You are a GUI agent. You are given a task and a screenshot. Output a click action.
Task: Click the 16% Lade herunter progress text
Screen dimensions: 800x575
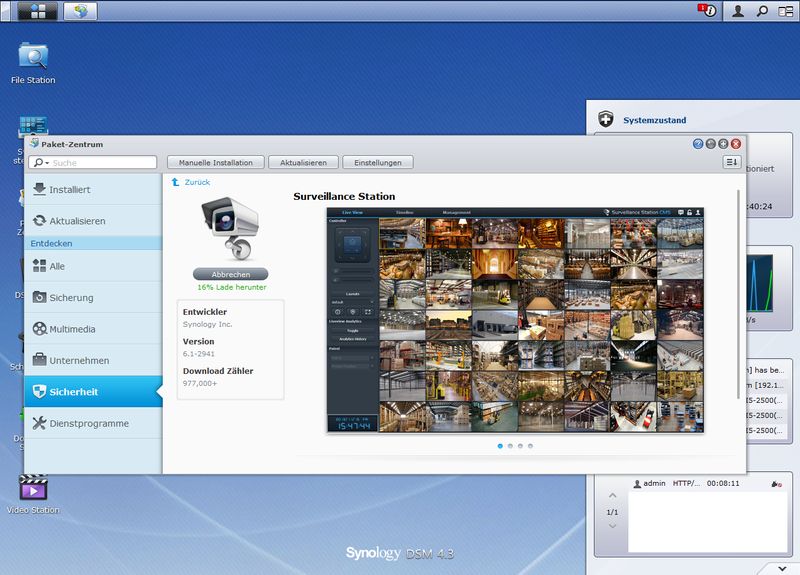(x=232, y=287)
